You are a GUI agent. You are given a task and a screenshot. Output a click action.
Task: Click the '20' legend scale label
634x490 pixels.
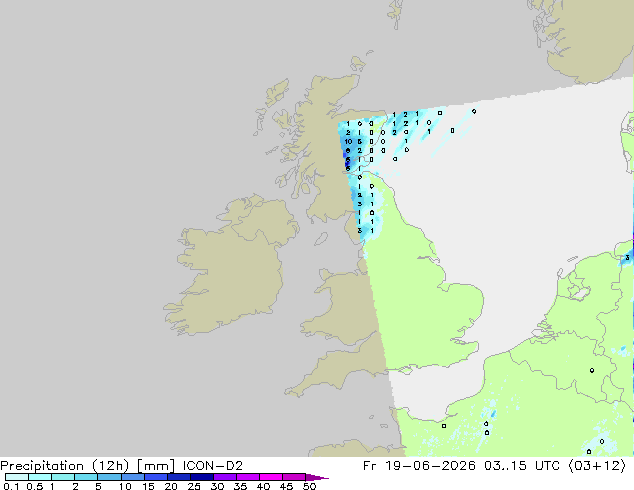[x=171, y=486]
